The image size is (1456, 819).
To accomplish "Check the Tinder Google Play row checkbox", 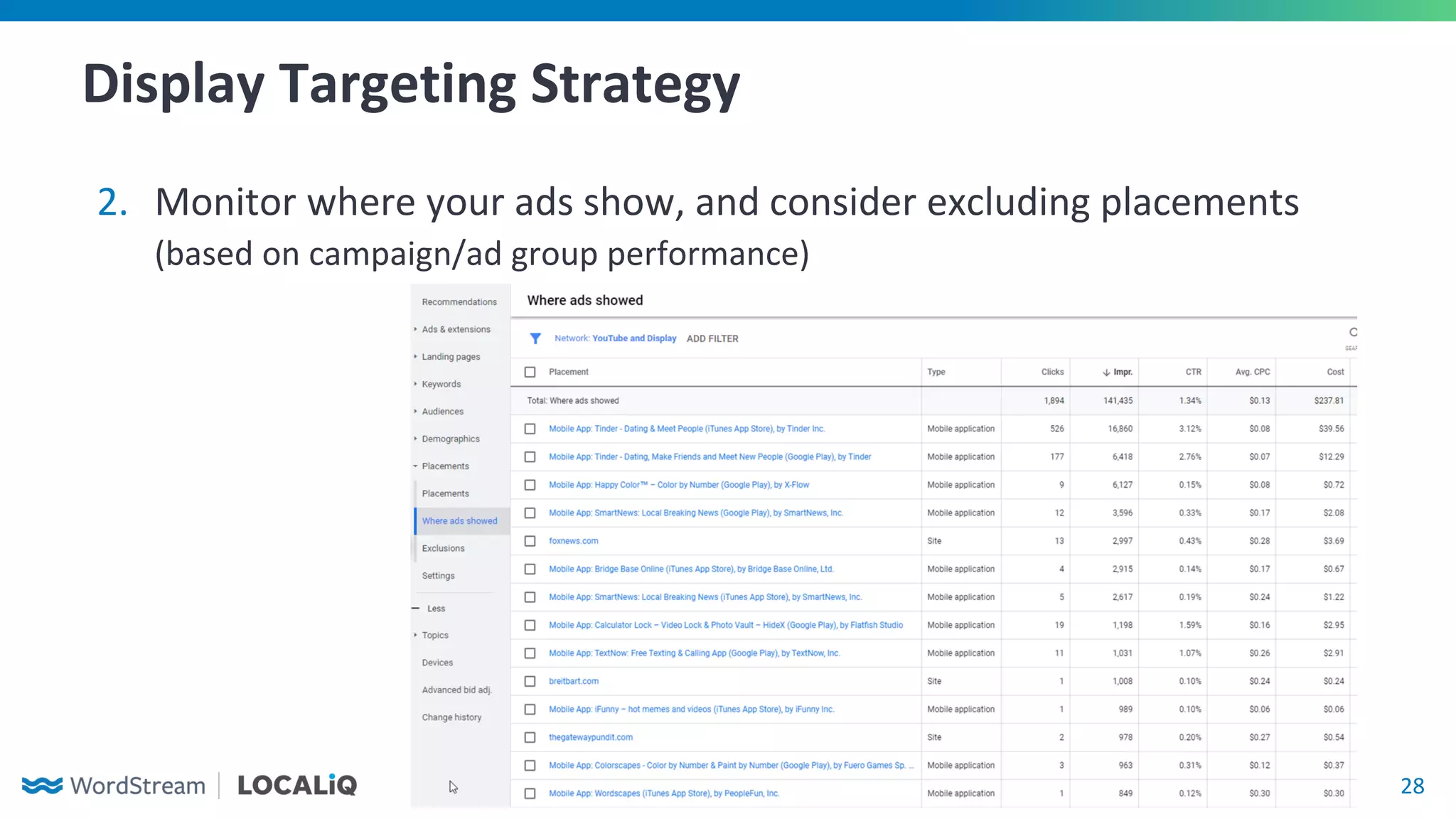I will click(x=530, y=457).
